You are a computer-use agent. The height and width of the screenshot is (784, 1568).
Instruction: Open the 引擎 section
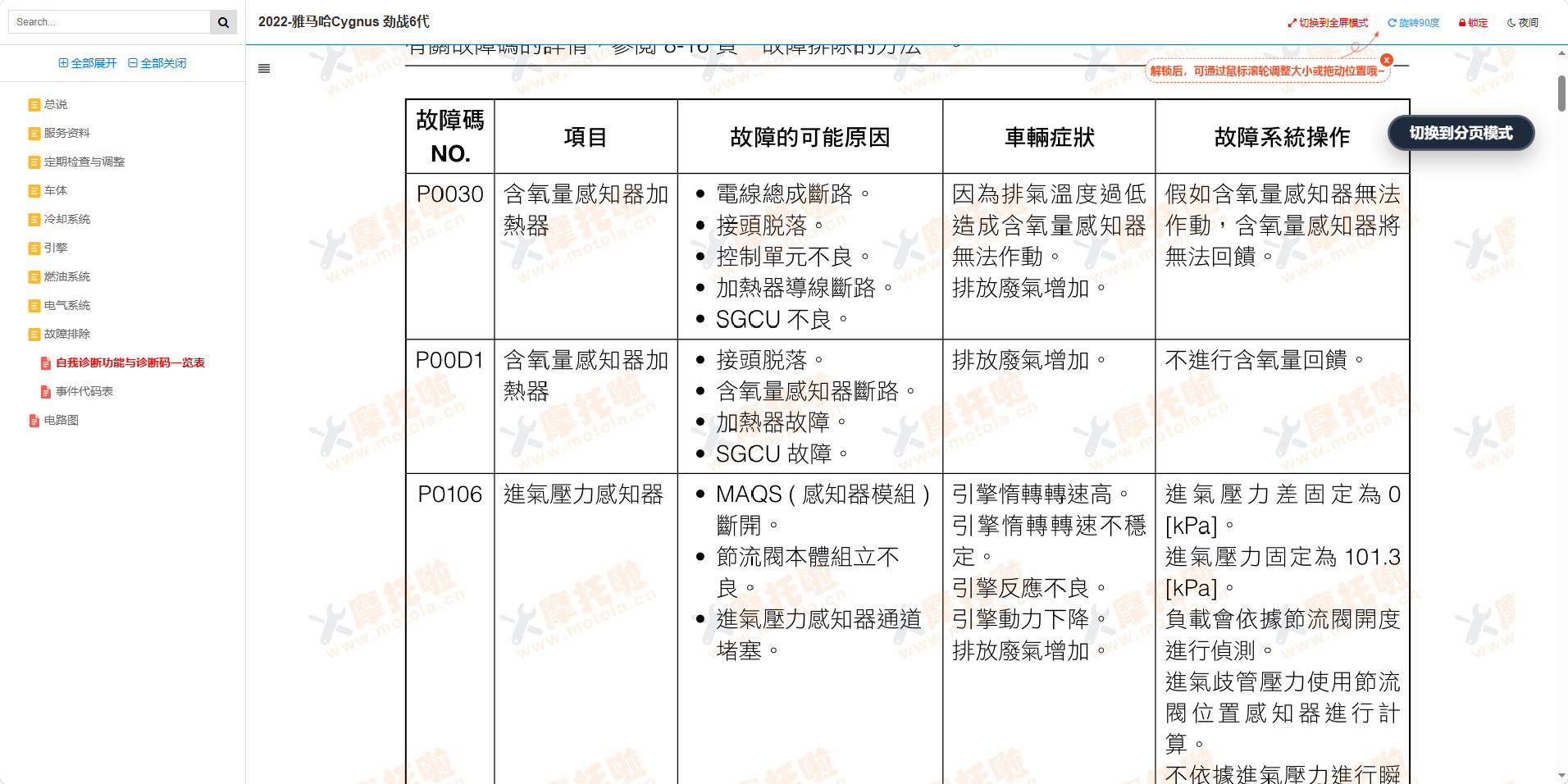pyautogui.click(x=56, y=248)
